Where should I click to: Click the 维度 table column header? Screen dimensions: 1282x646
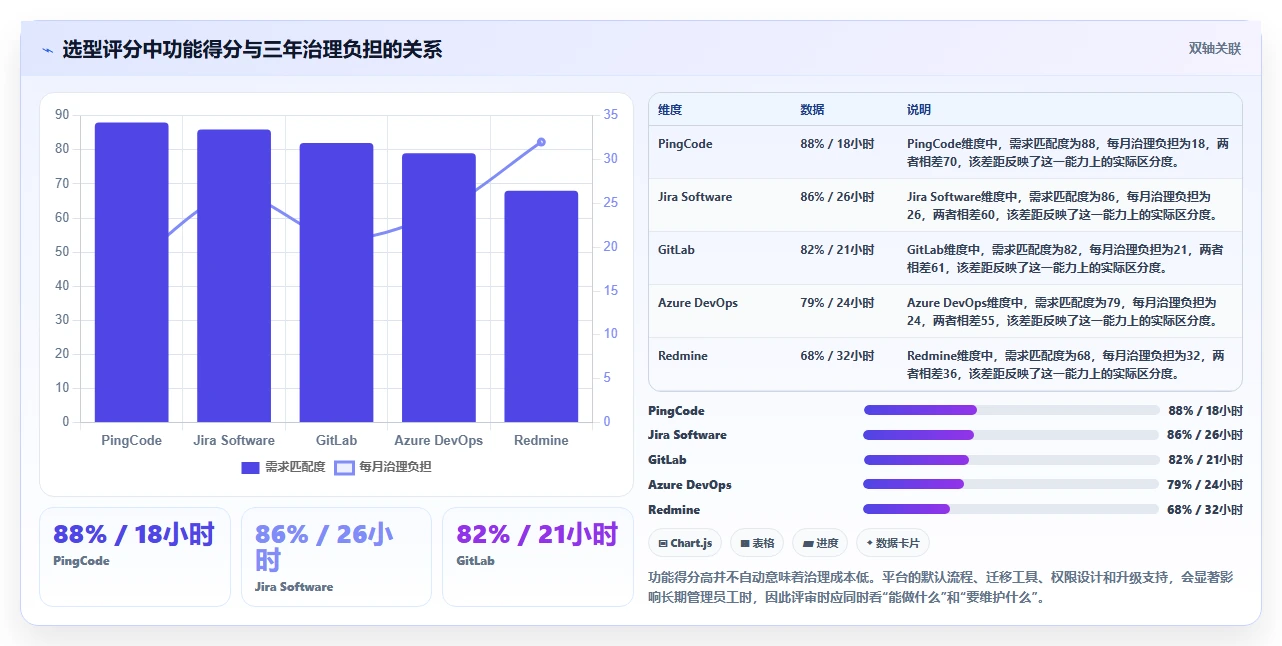[670, 110]
